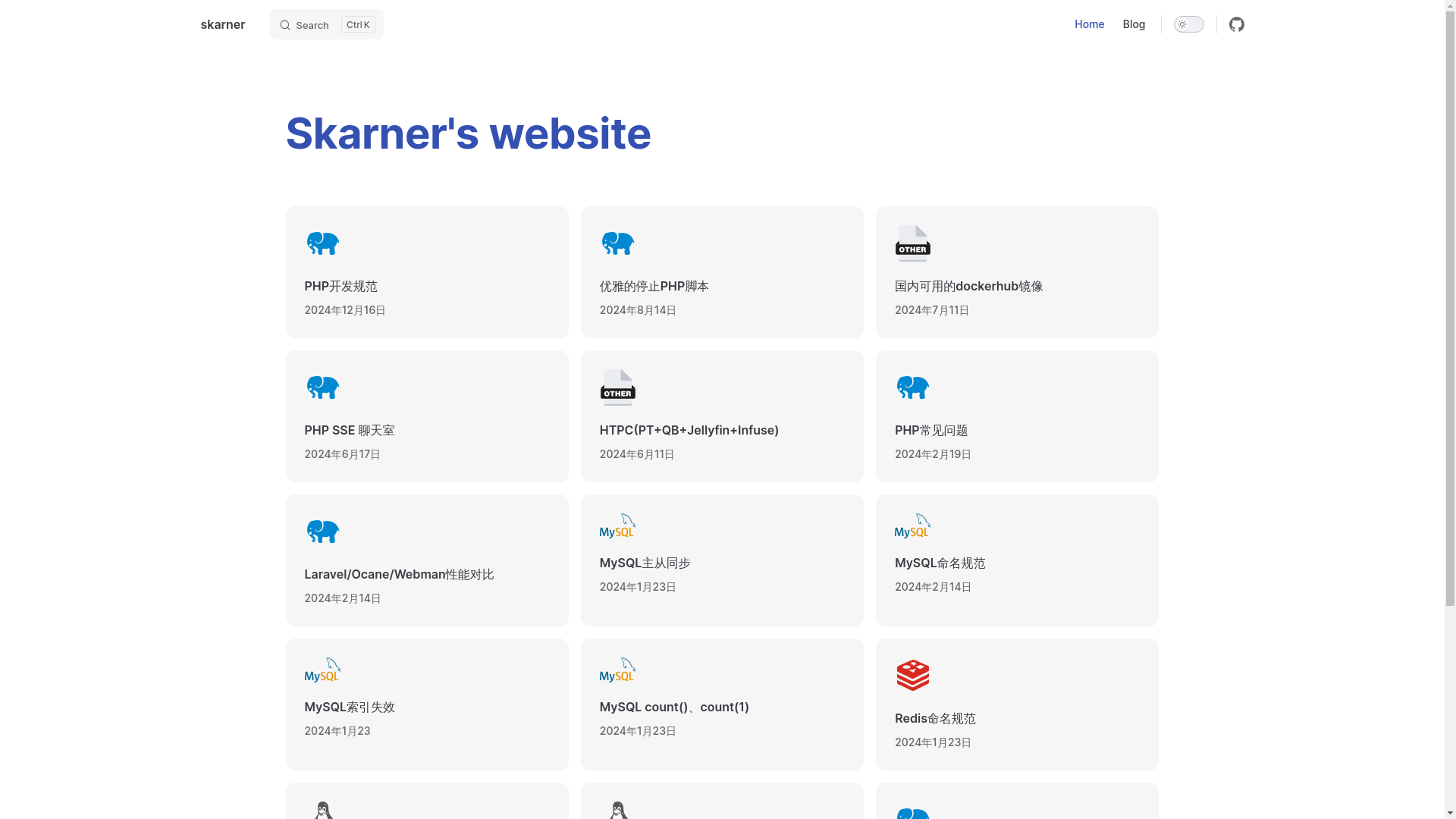Open the PHP开发规范 article title
The width and height of the screenshot is (1456, 819).
tap(340, 286)
